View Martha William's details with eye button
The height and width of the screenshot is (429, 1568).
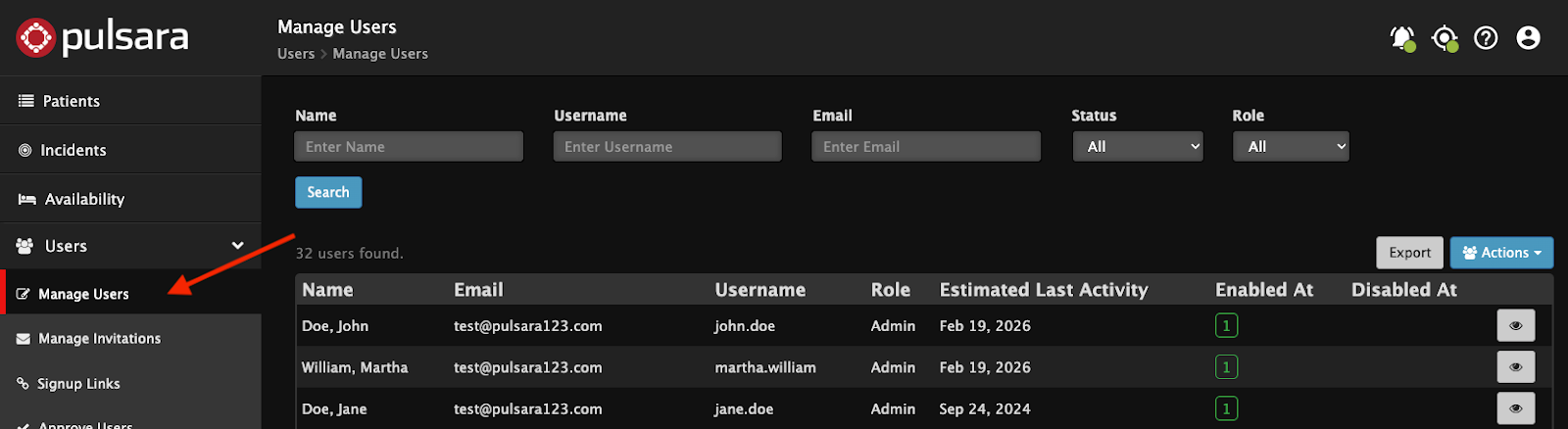[x=1515, y=367]
